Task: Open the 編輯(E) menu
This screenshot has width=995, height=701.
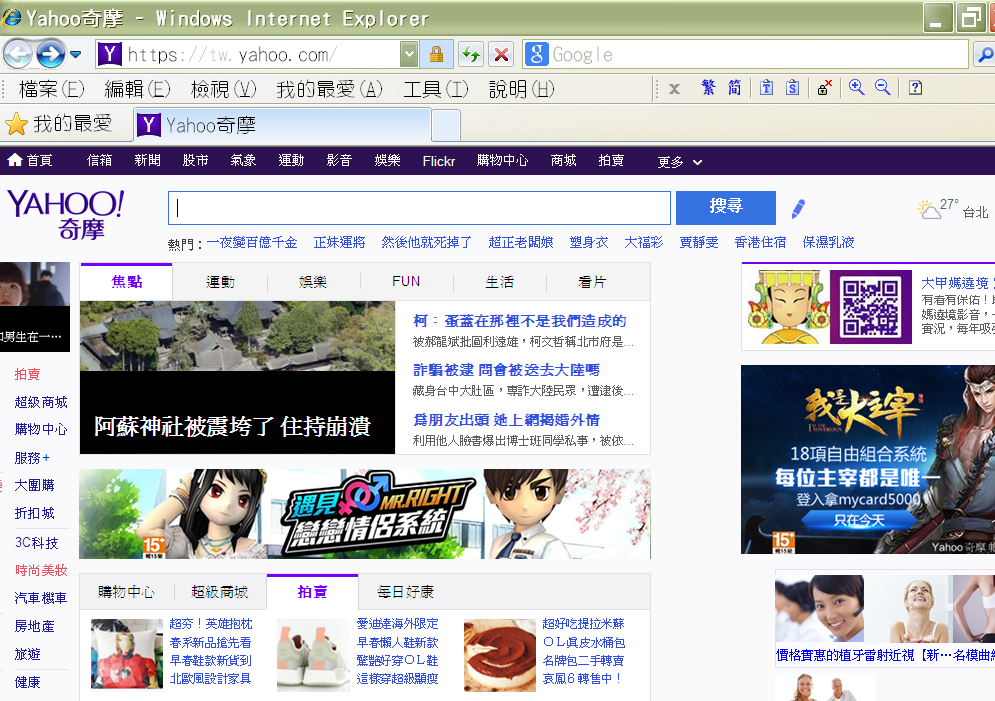Action: 138,89
